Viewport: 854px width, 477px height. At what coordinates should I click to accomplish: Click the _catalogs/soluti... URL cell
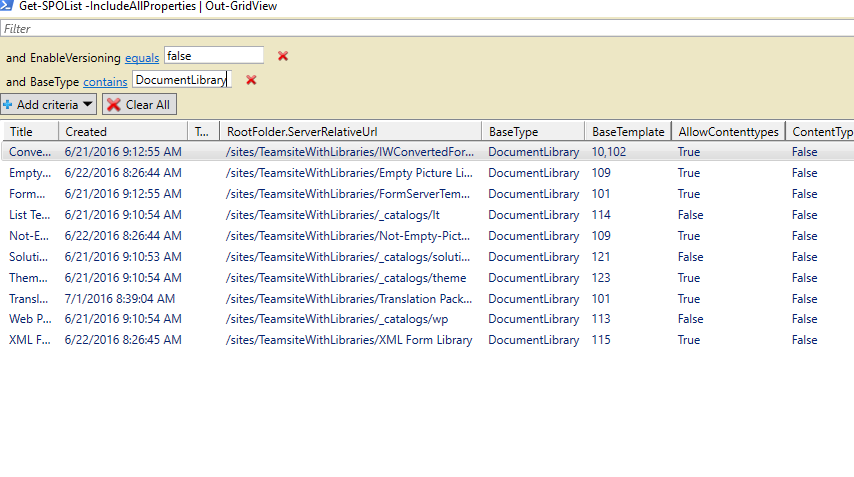pyautogui.click(x=347, y=257)
